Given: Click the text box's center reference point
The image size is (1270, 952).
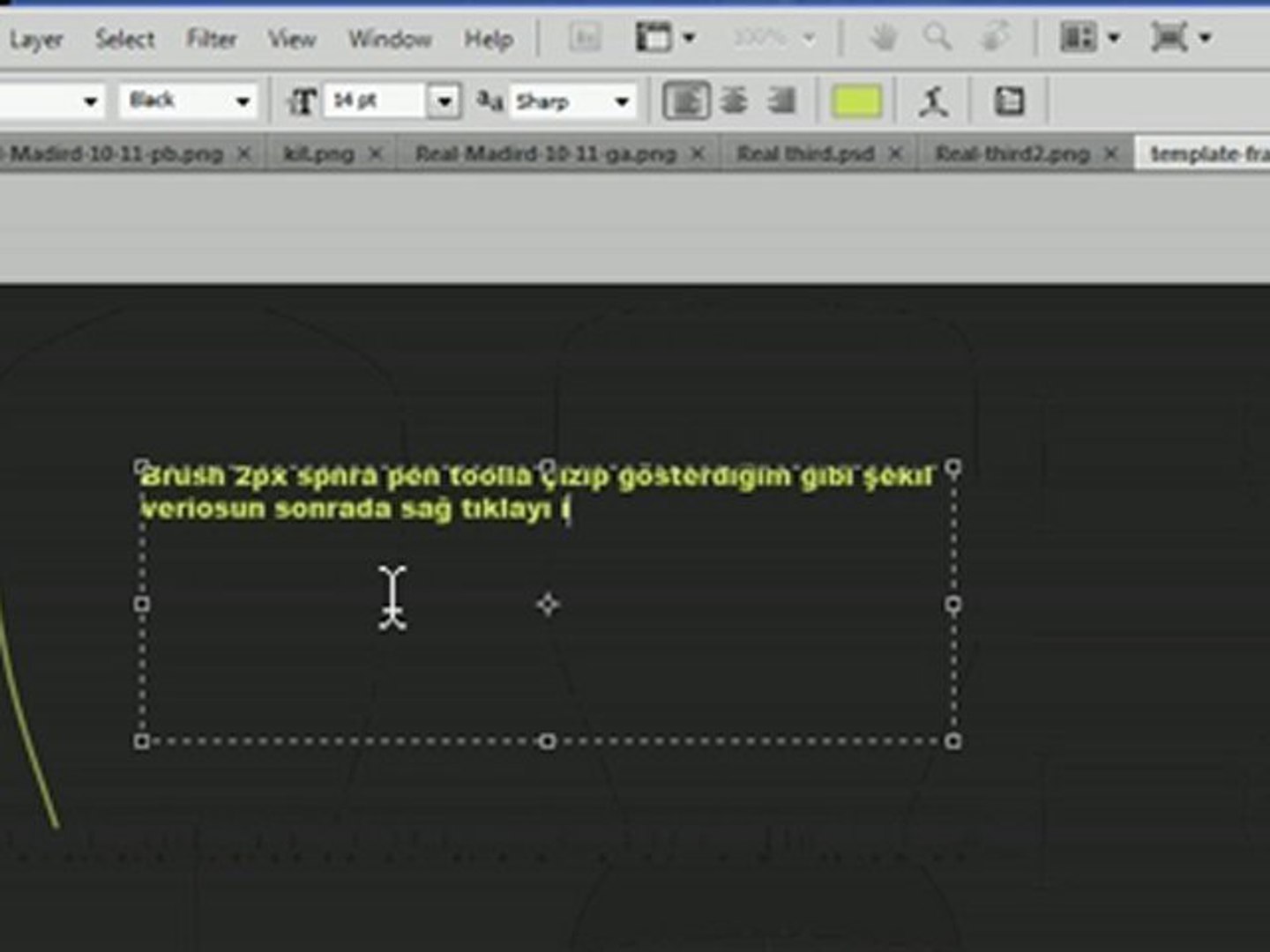Looking at the screenshot, I should tap(548, 604).
